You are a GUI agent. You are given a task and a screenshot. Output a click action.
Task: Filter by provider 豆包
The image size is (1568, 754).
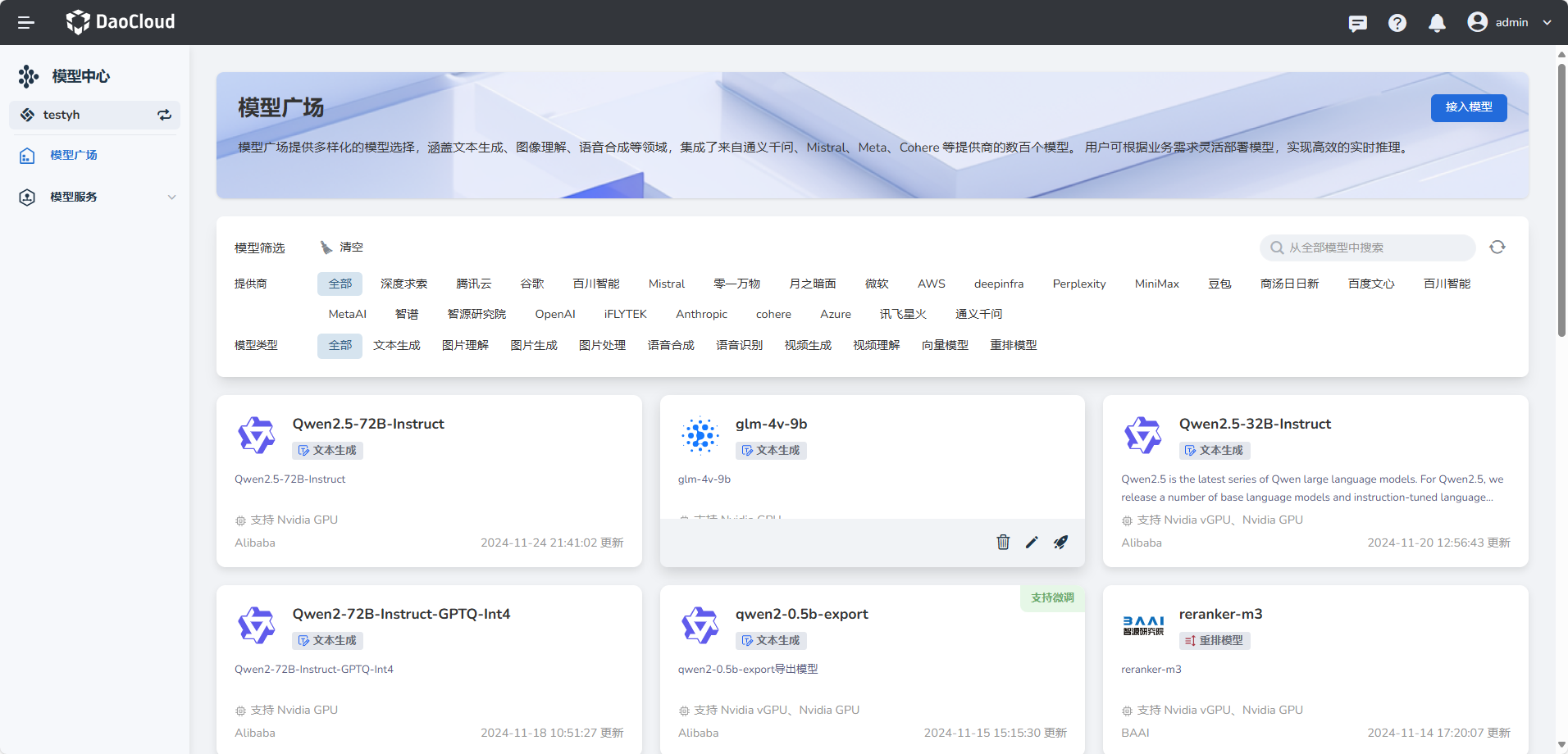coord(1219,284)
